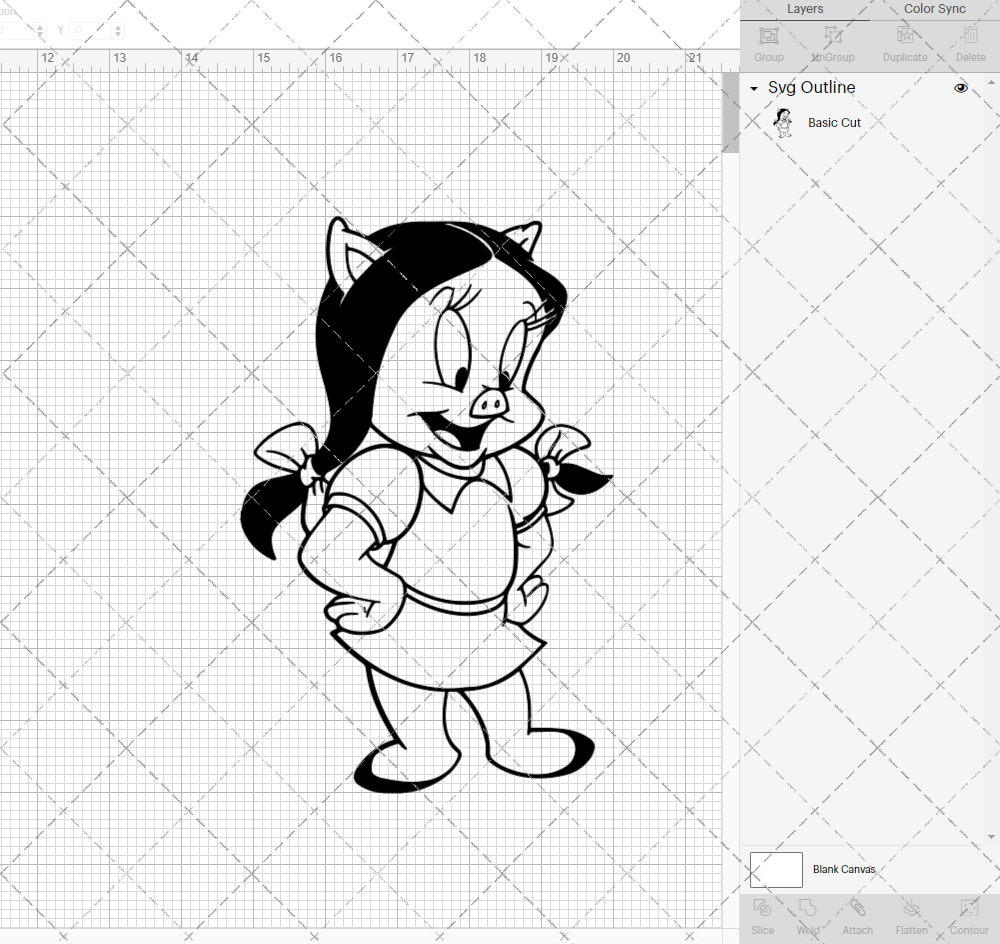Click the Blank Canvas color swatch
This screenshot has height=944, width=1000.
pos(776,869)
